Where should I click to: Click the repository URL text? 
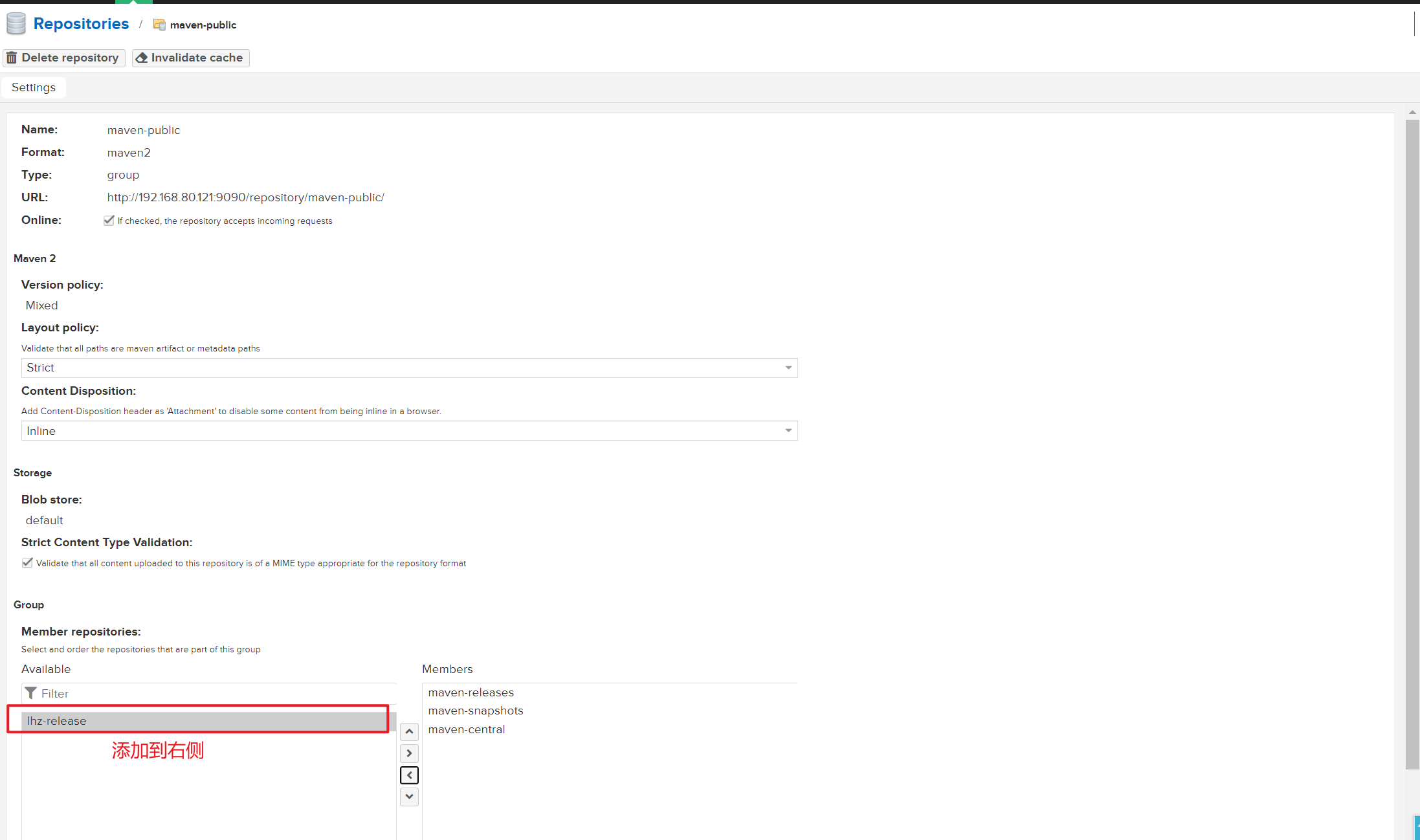(x=245, y=197)
